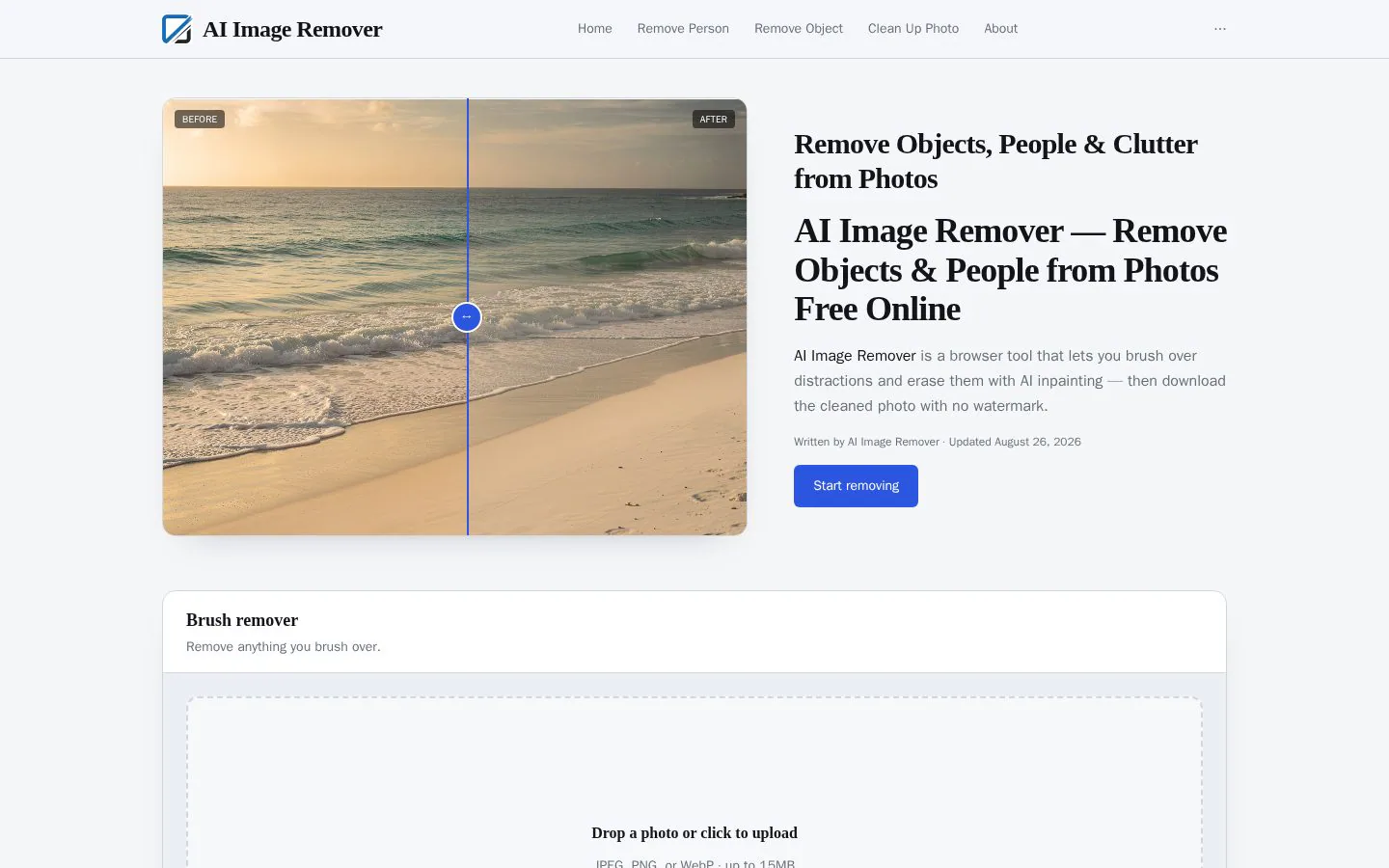This screenshot has height=868, width=1389.
Task: Click the BEFORE label on the image
Action: click(x=200, y=120)
